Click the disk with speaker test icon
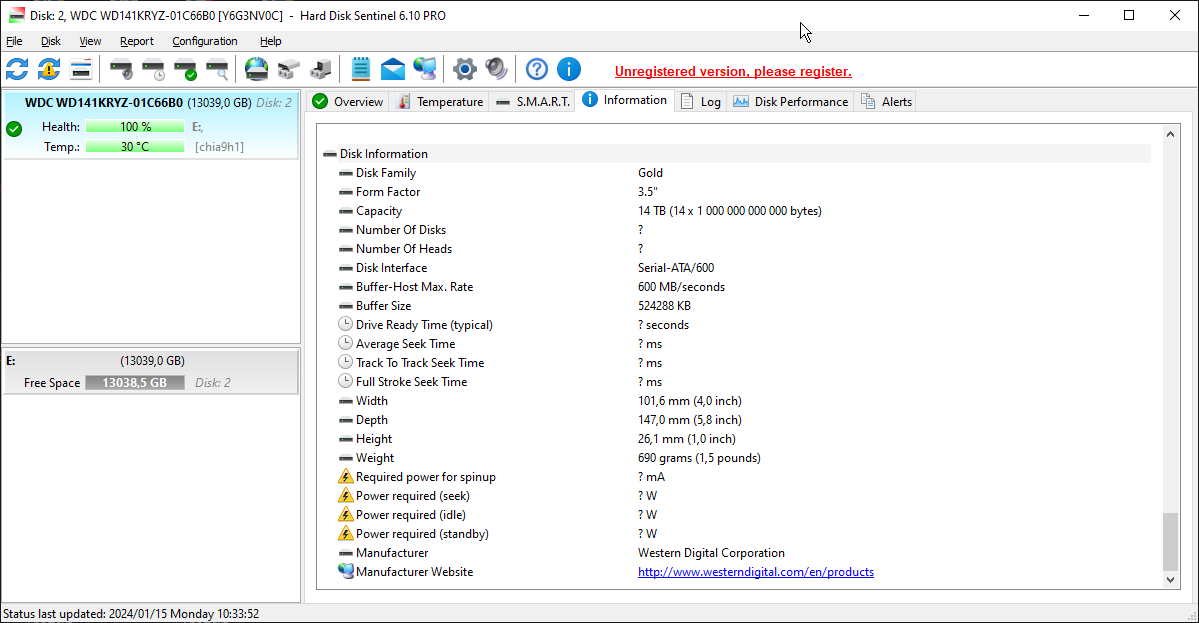Image resolution: width=1199 pixels, height=623 pixels. click(x=121, y=70)
